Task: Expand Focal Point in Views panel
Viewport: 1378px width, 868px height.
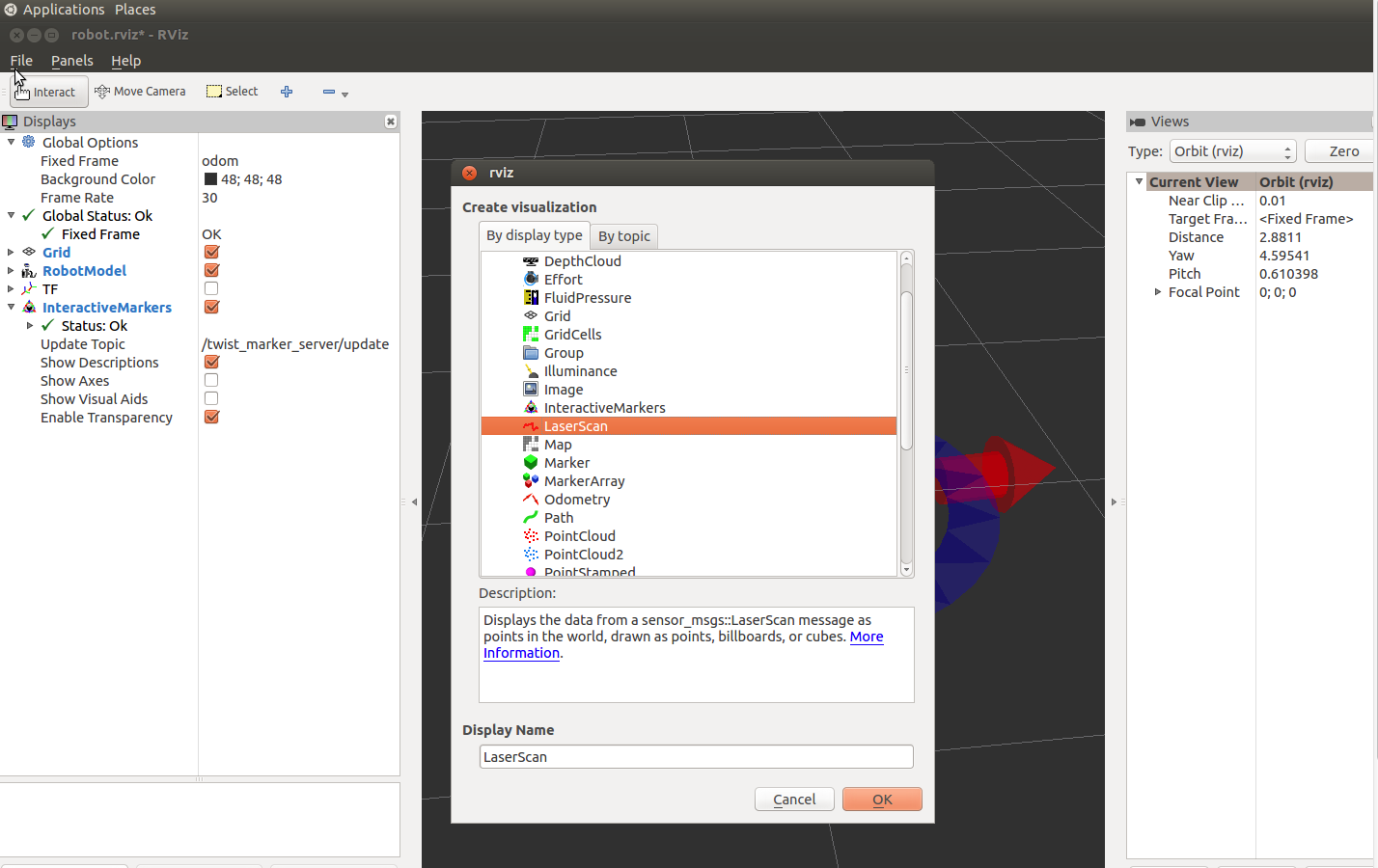Action: pos(1158,292)
